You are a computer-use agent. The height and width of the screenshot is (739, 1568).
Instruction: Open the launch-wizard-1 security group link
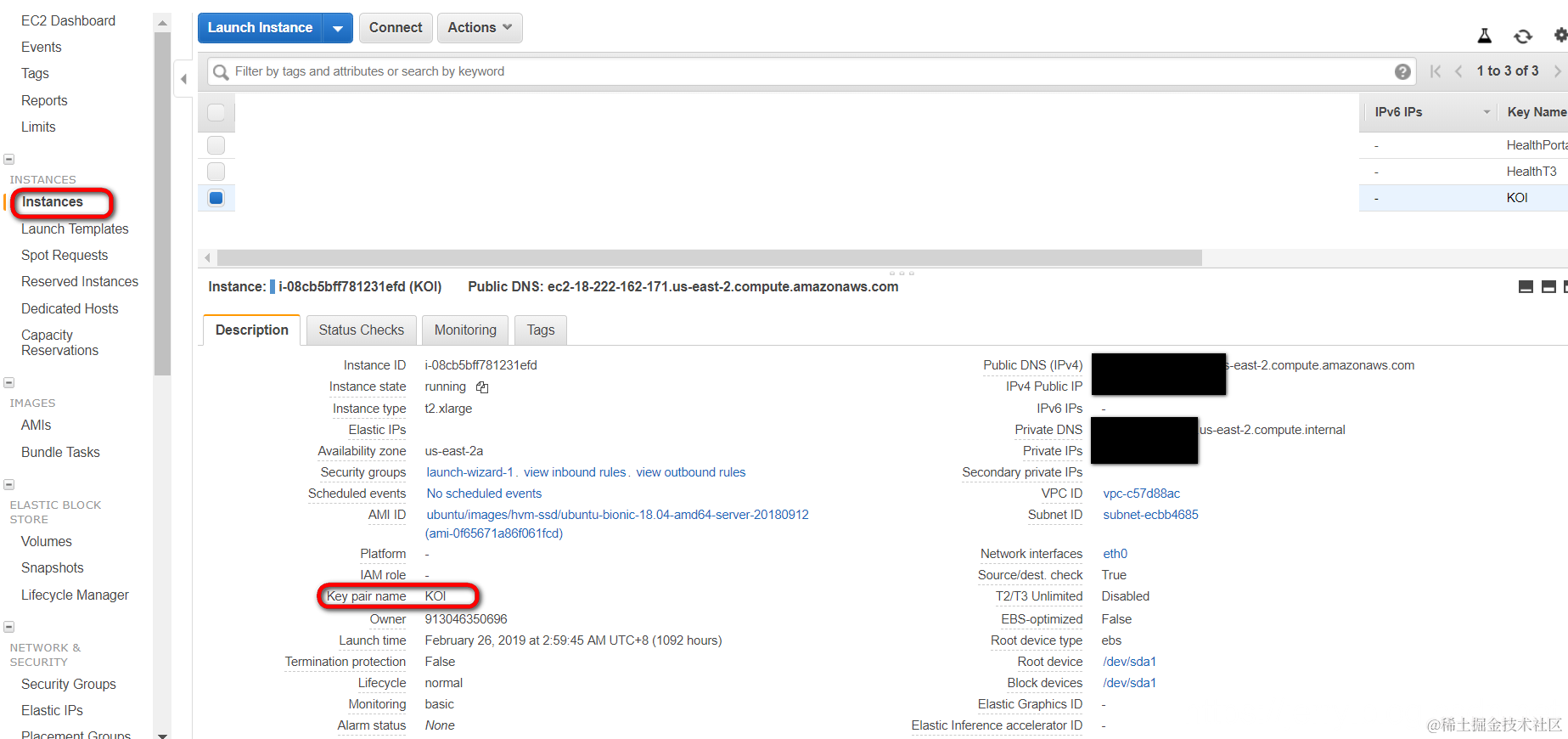[469, 472]
